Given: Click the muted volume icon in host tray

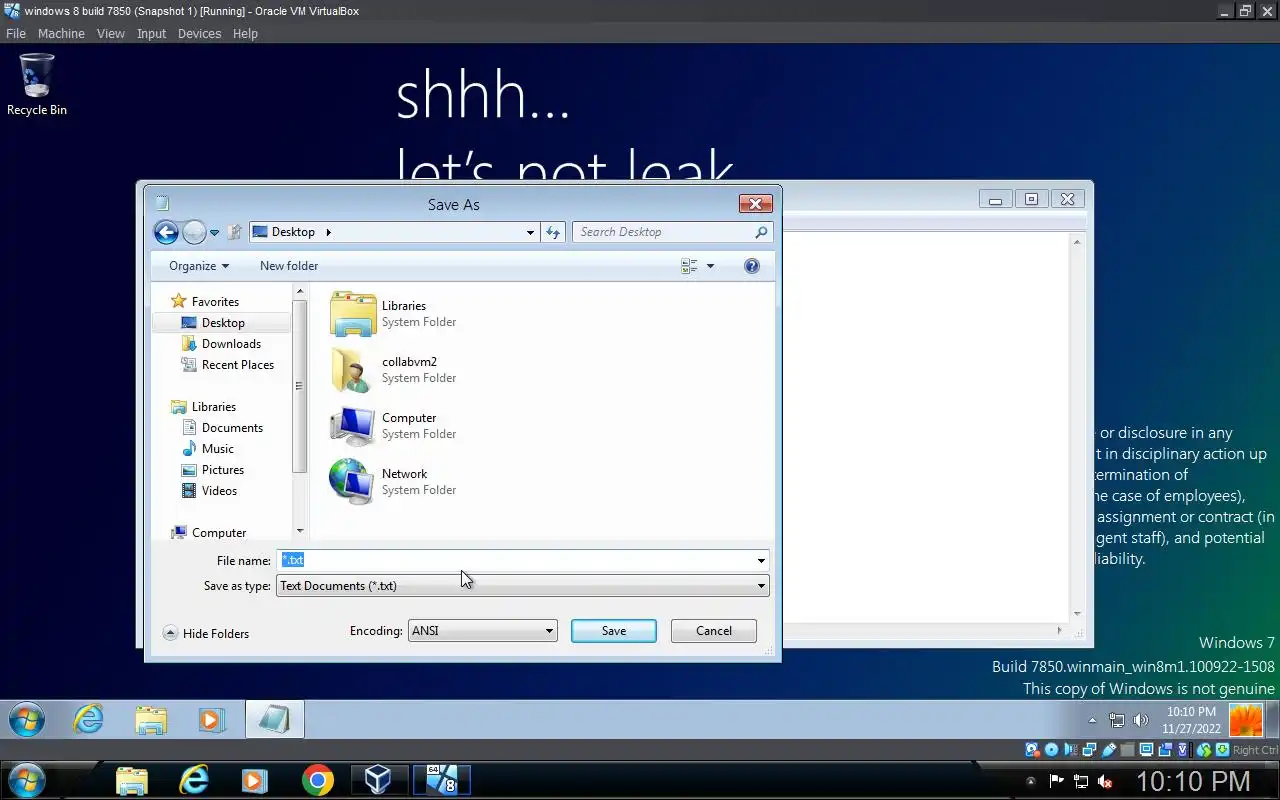Looking at the screenshot, I should point(1106,781).
